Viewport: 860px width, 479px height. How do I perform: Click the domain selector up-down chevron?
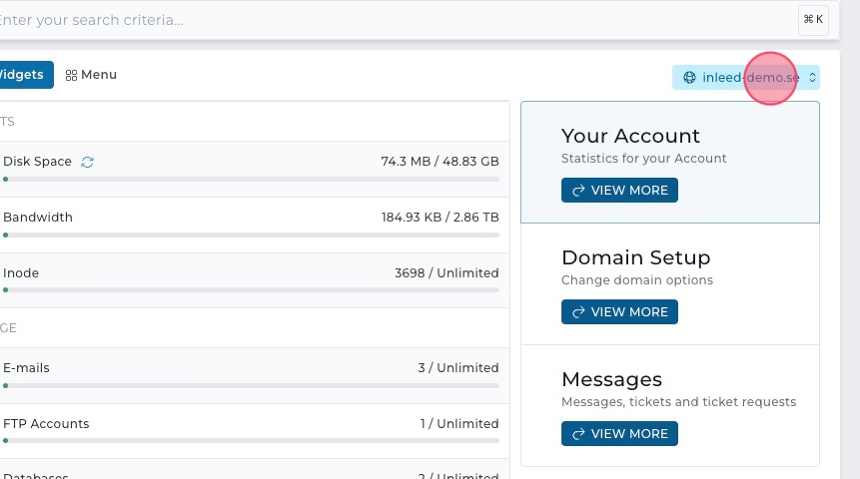(812, 78)
